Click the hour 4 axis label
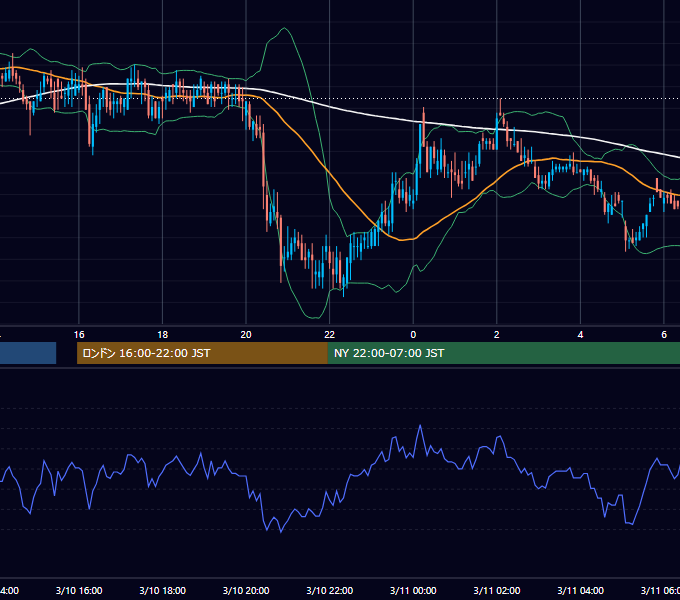 580,335
